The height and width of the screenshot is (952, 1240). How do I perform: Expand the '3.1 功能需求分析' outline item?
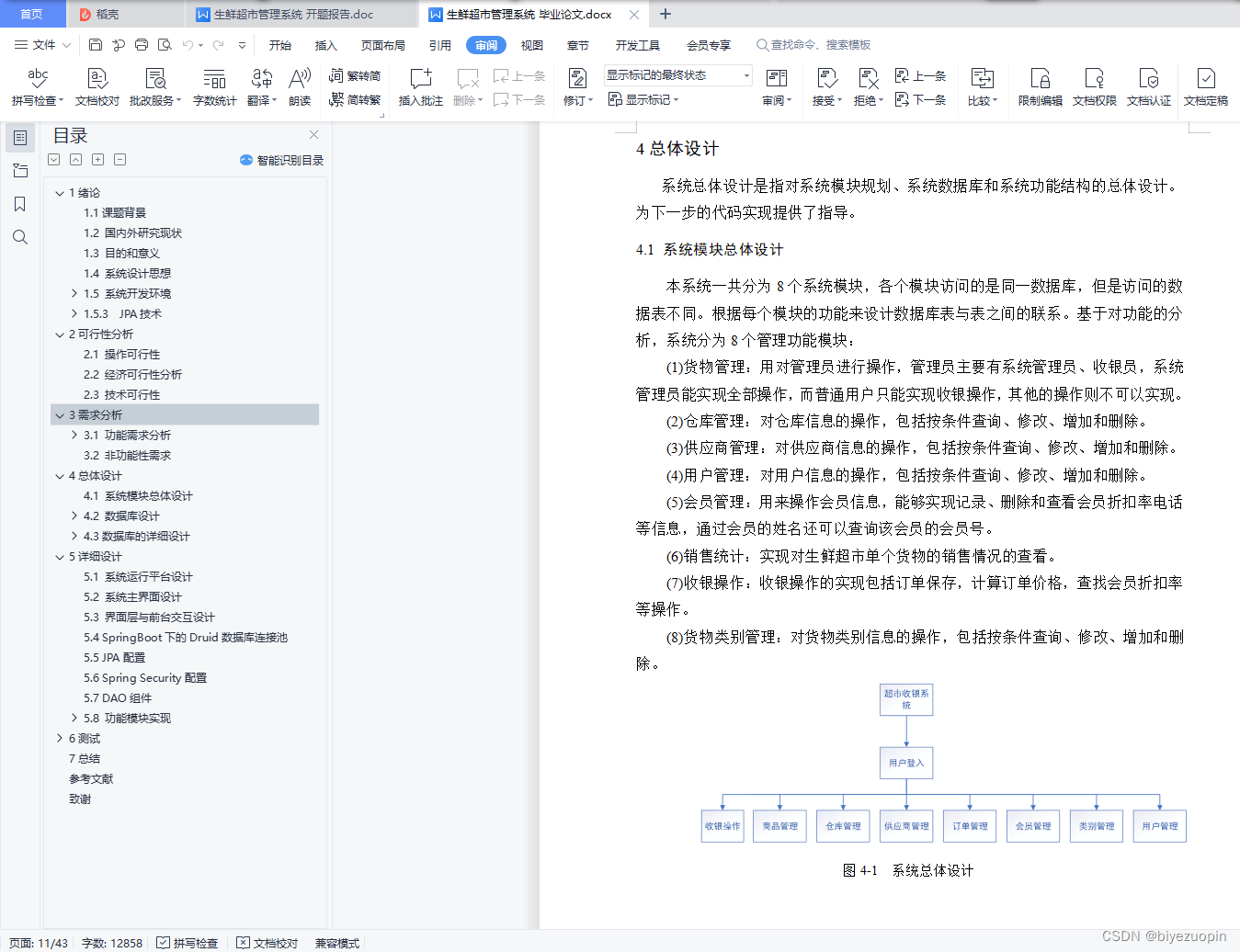[74, 436]
